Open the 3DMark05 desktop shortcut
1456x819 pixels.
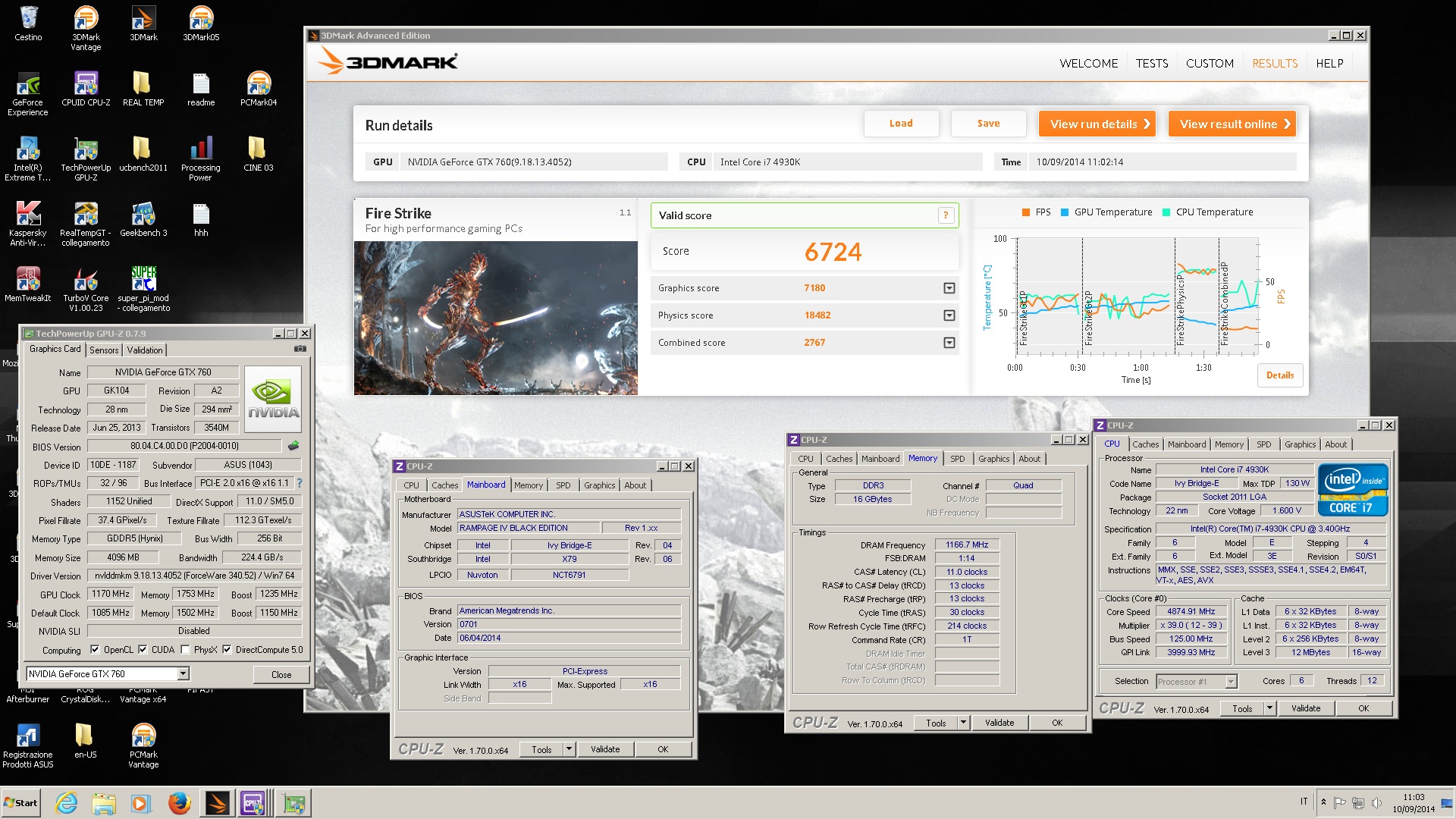[x=201, y=23]
